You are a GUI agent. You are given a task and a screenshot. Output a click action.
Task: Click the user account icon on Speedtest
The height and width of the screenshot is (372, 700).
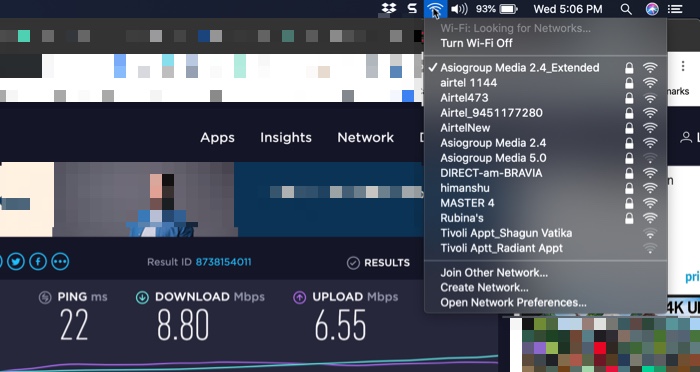(685, 138)
